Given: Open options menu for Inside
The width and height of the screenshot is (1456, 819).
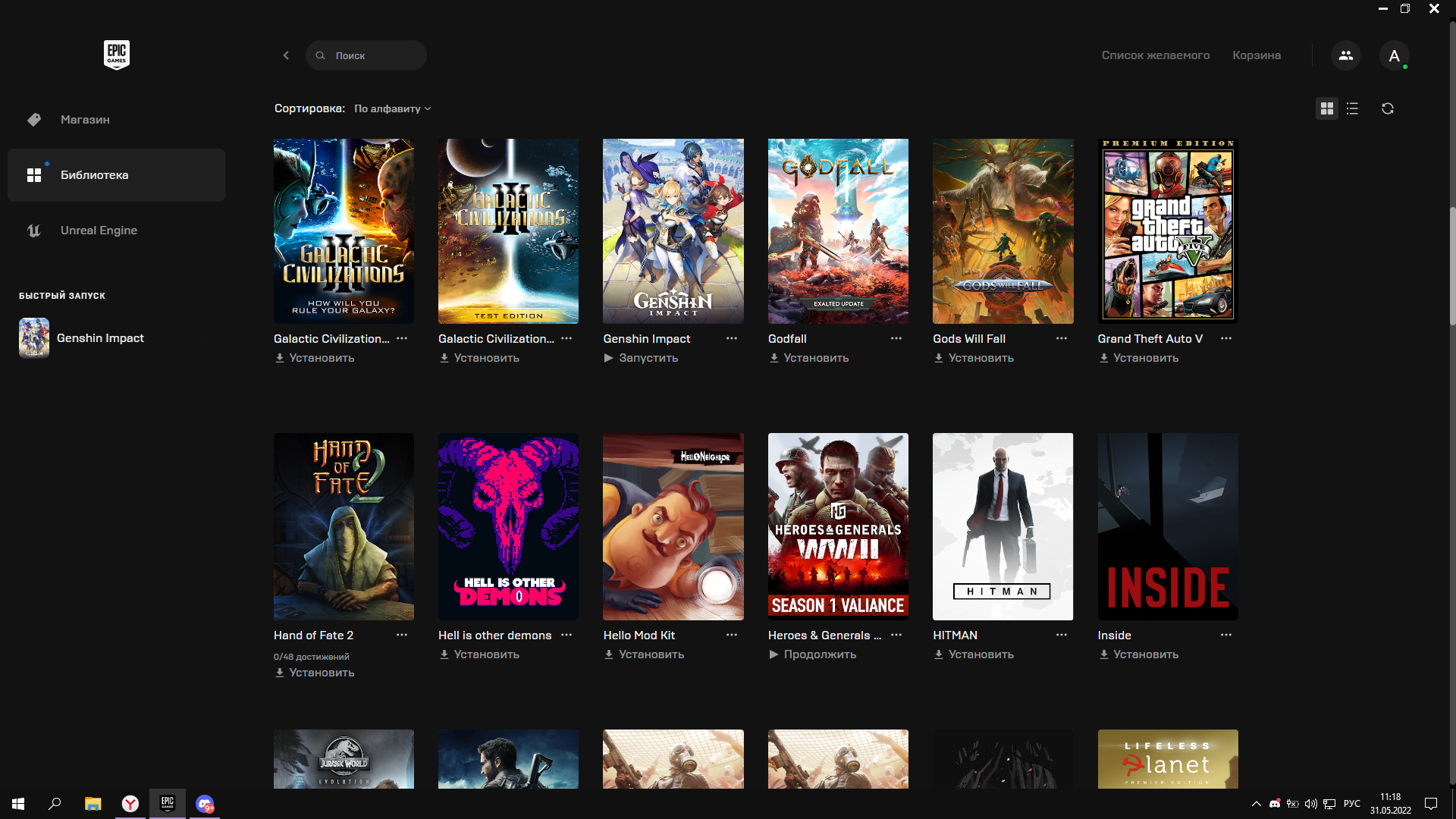Looking at the screenshot, I should (1226, 635).
